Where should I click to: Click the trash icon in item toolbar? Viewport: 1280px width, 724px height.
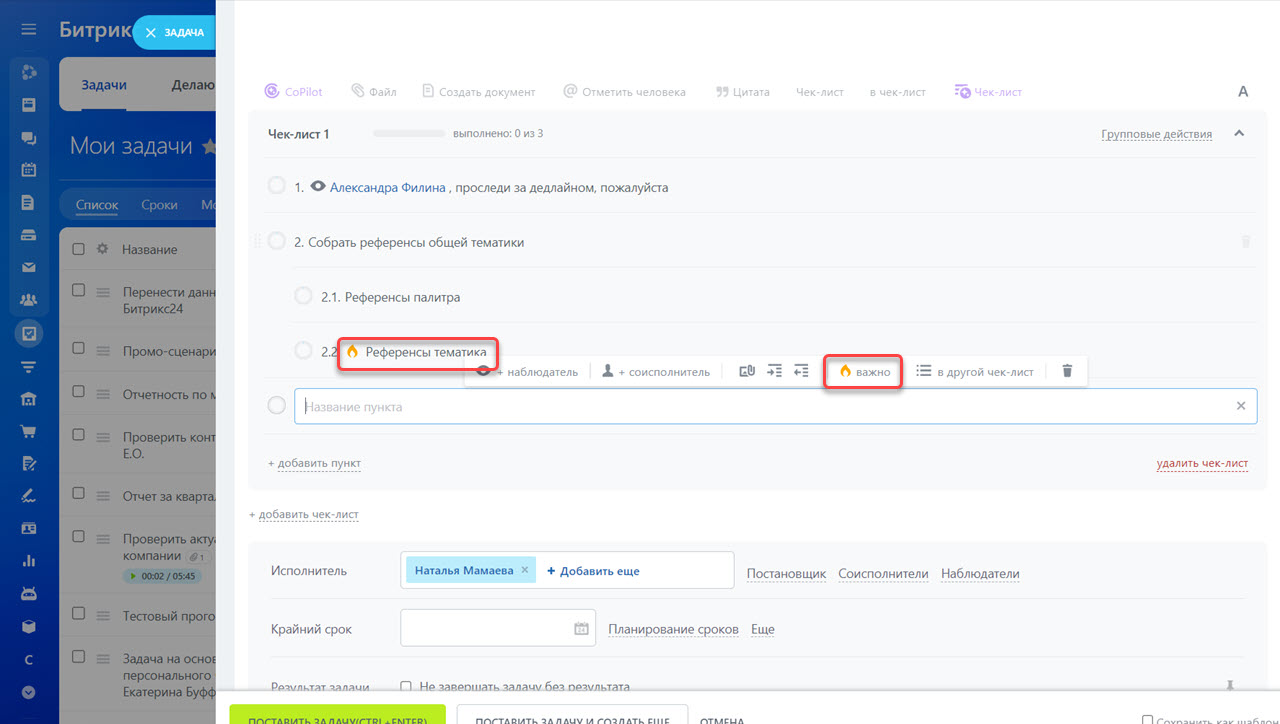click(1067, 371)
